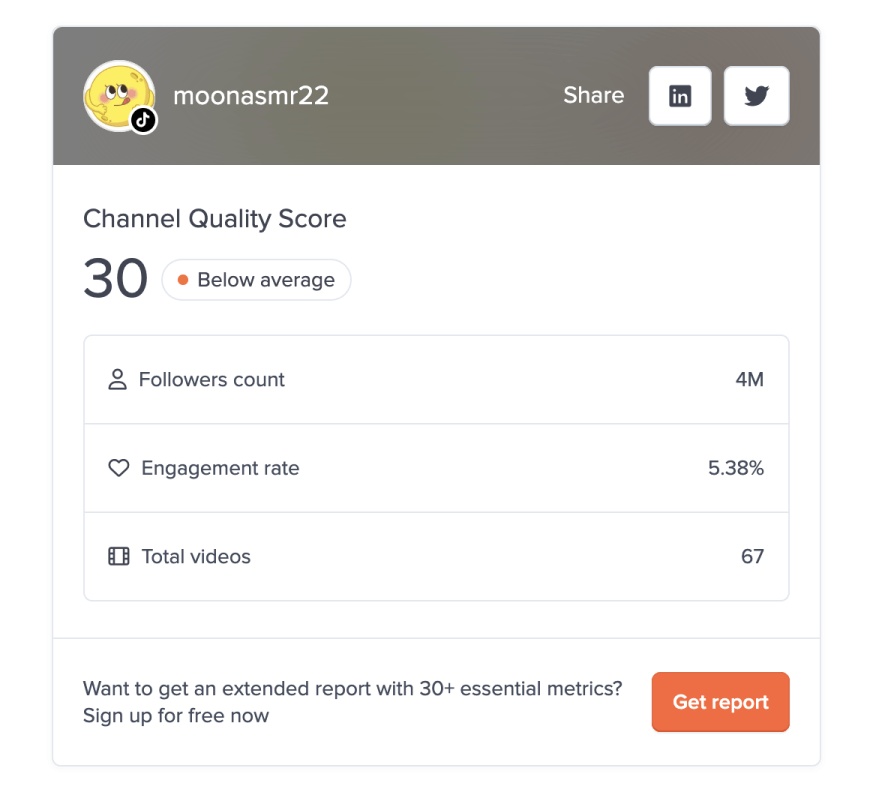Share via the LinkedIn icon button
Screen dimensions: 869x791
coord(680,96)
